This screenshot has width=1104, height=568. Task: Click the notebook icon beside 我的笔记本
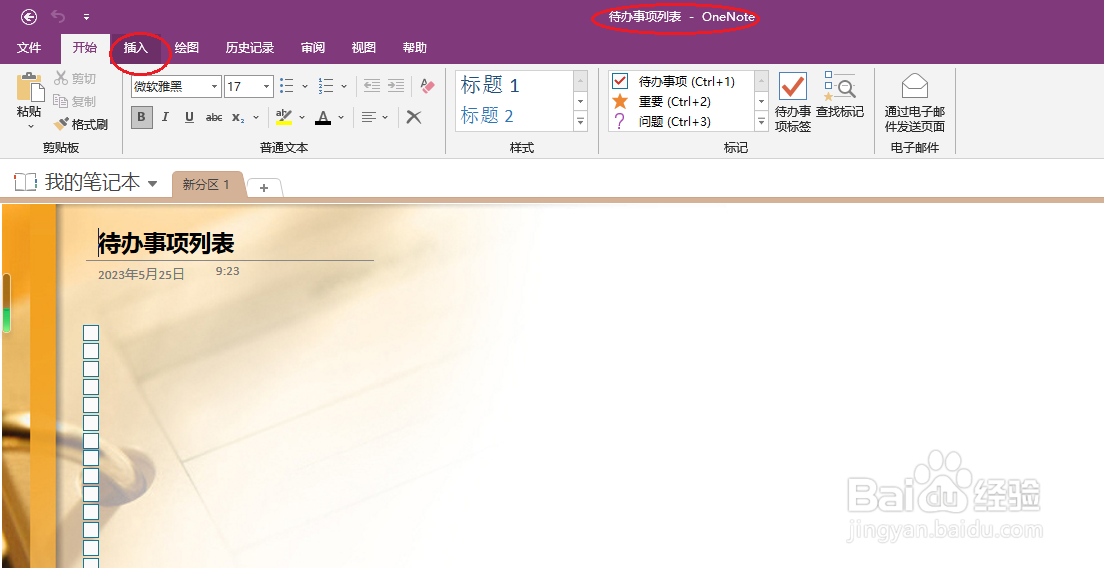[25, 182]
